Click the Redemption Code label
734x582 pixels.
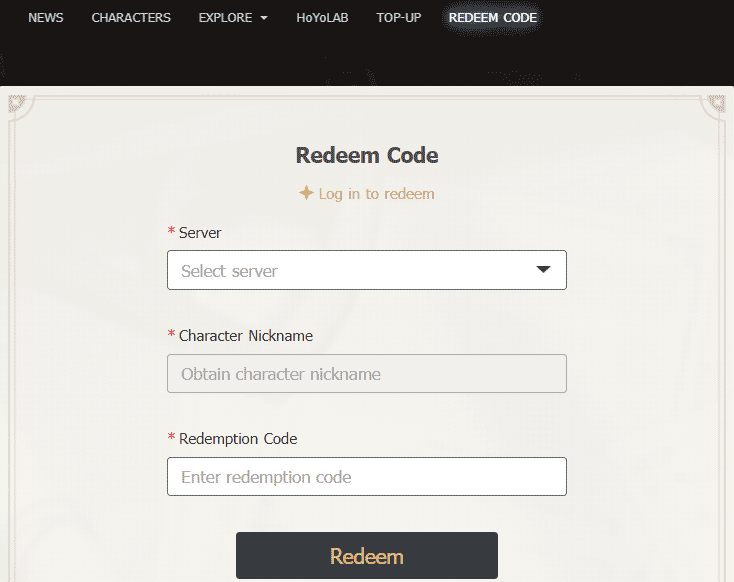click(x=237, y=438)
